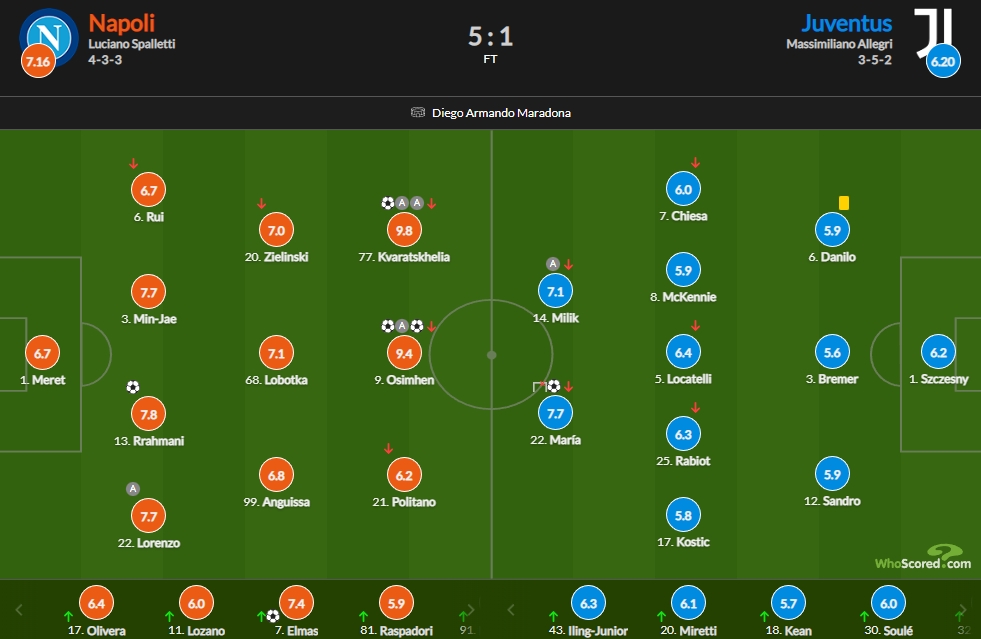Screen dimensions: 981x639
Task: Show previous Napoli substitutes with left chevron
Action: [x=19, y=610]
